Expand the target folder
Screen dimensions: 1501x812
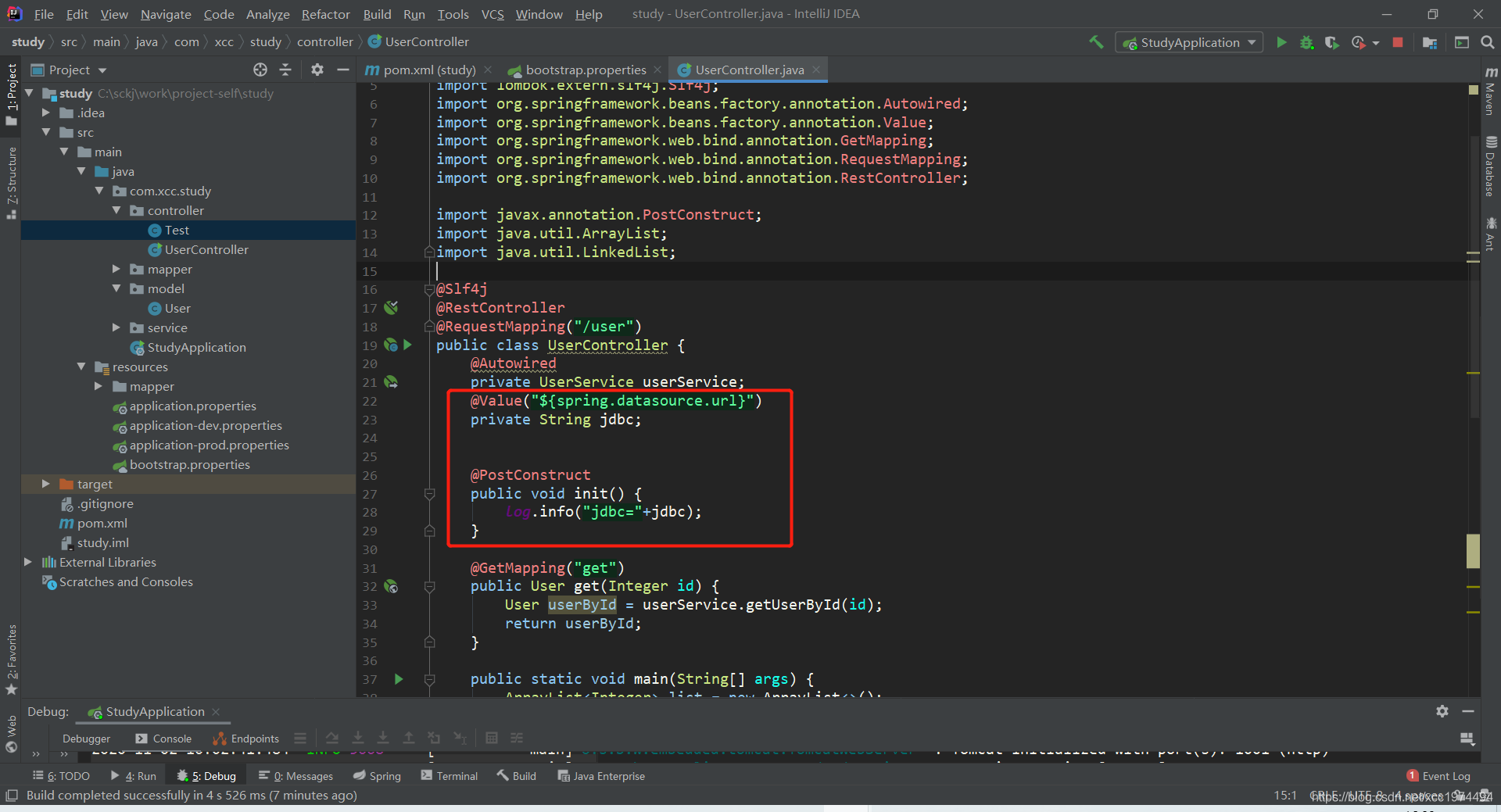(x=46, y=484)
